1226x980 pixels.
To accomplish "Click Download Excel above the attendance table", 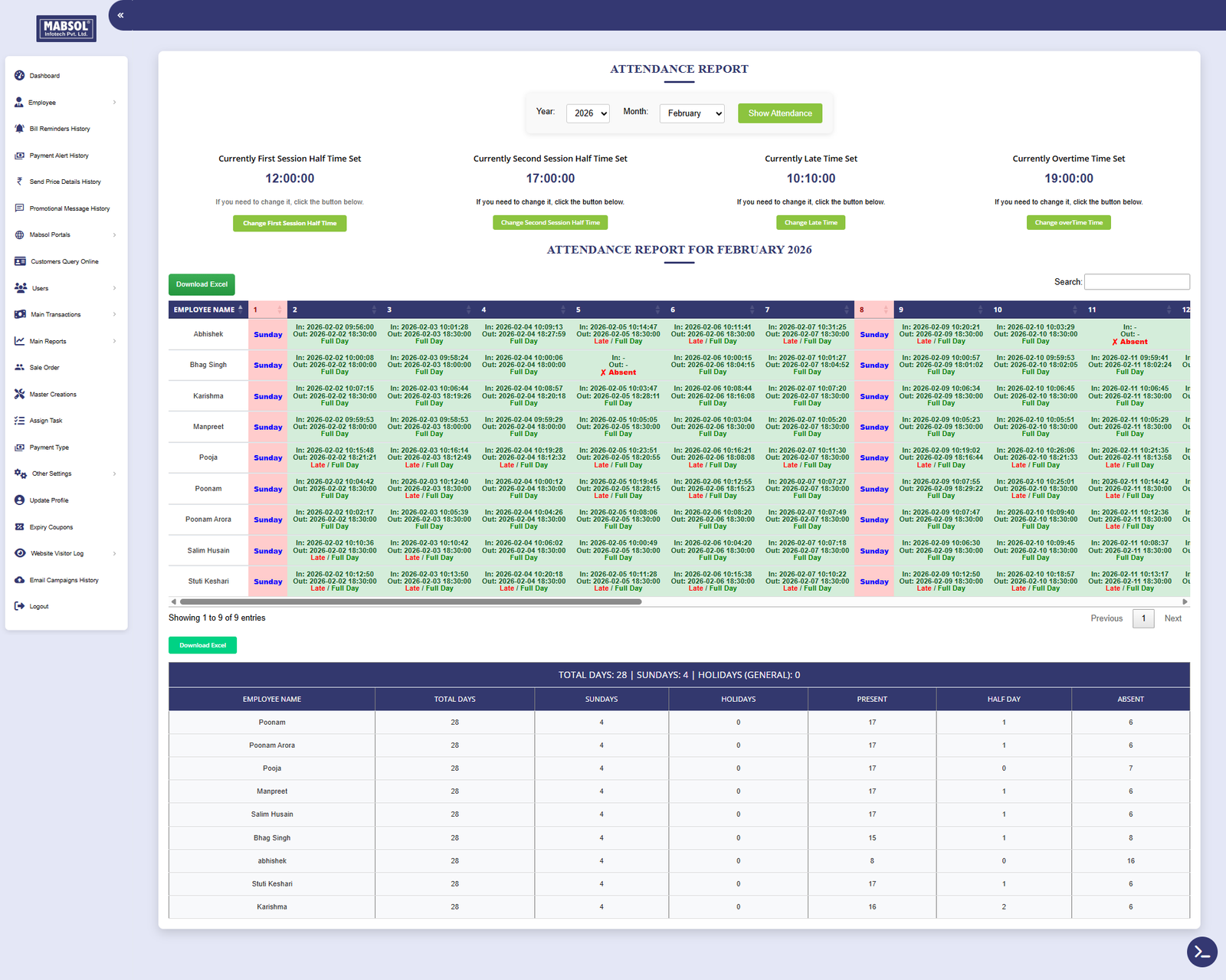I will tap(202, 284).
